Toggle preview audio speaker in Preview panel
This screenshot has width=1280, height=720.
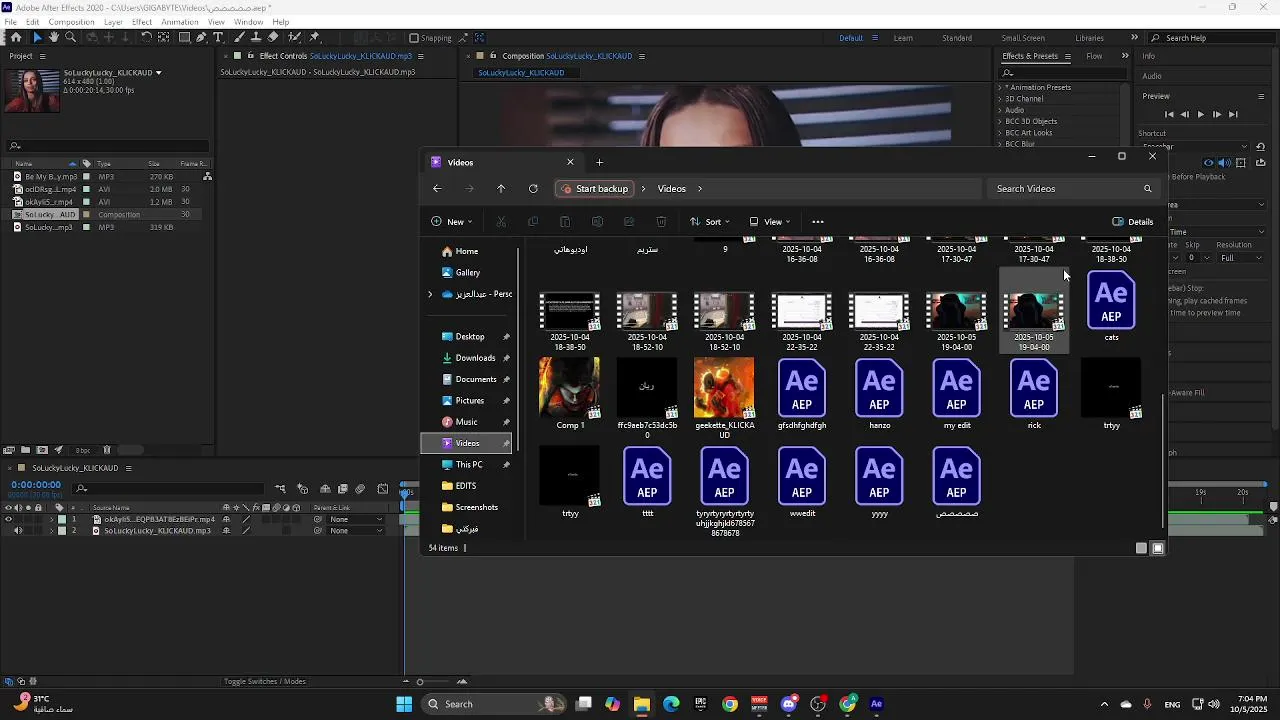tap(1224, 162)
